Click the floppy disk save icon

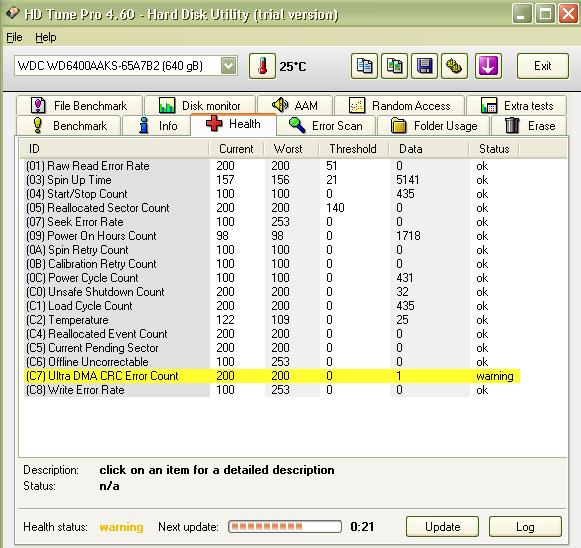[424, 66]
